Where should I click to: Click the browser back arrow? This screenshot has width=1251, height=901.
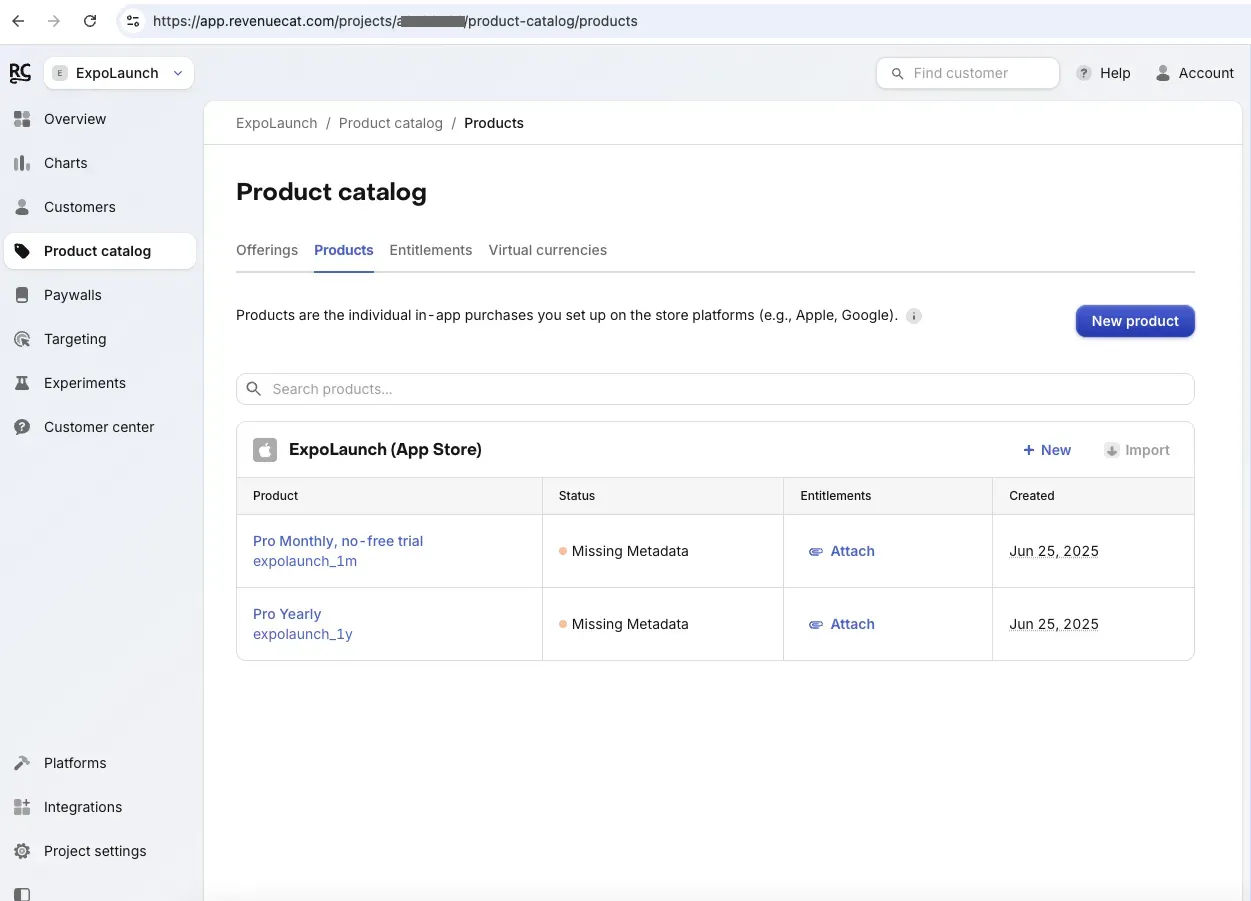pos(18,21)
